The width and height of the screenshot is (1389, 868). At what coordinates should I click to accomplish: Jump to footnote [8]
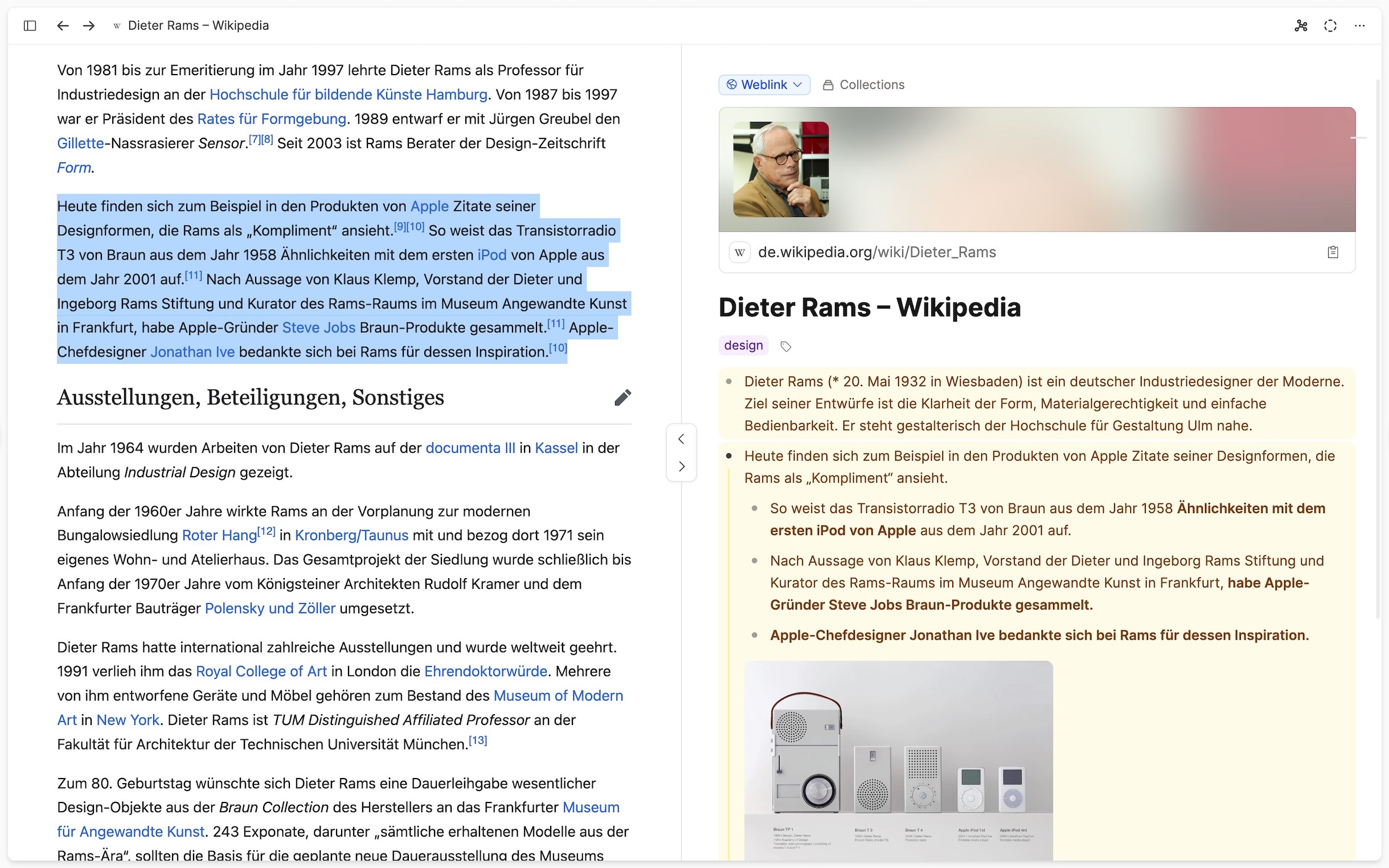click(x=267, y=139)
